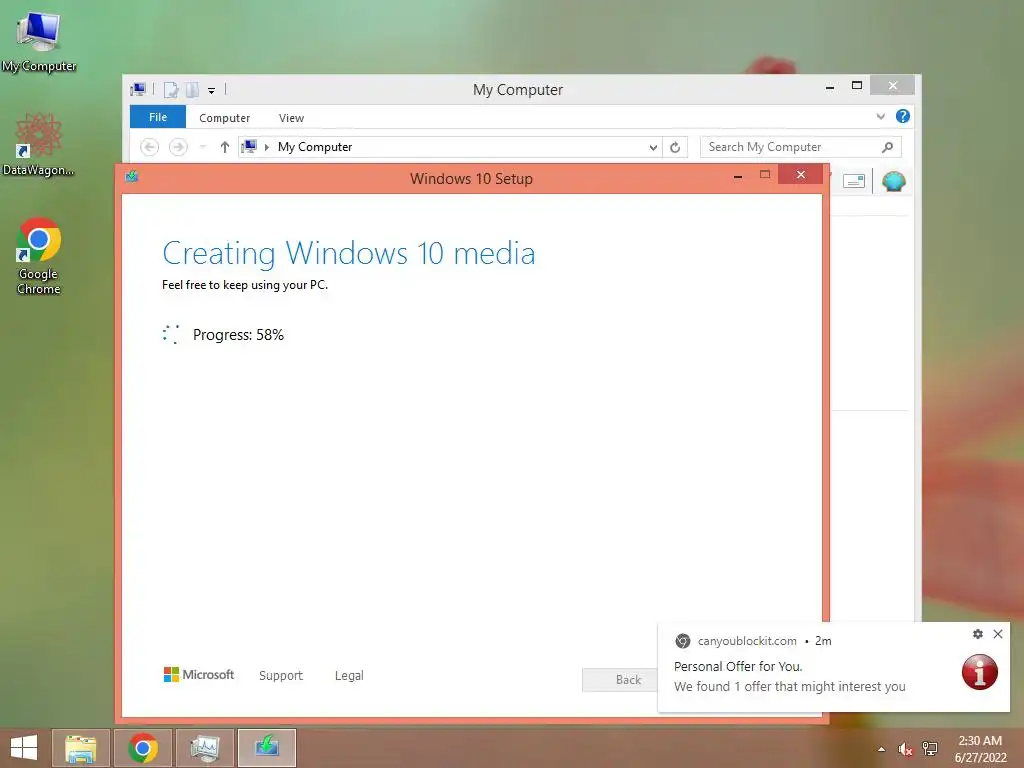Close the Windows 10 Setup window
Image resolution: width=1024 pixels, height=768 pixels.
(801, 174)
